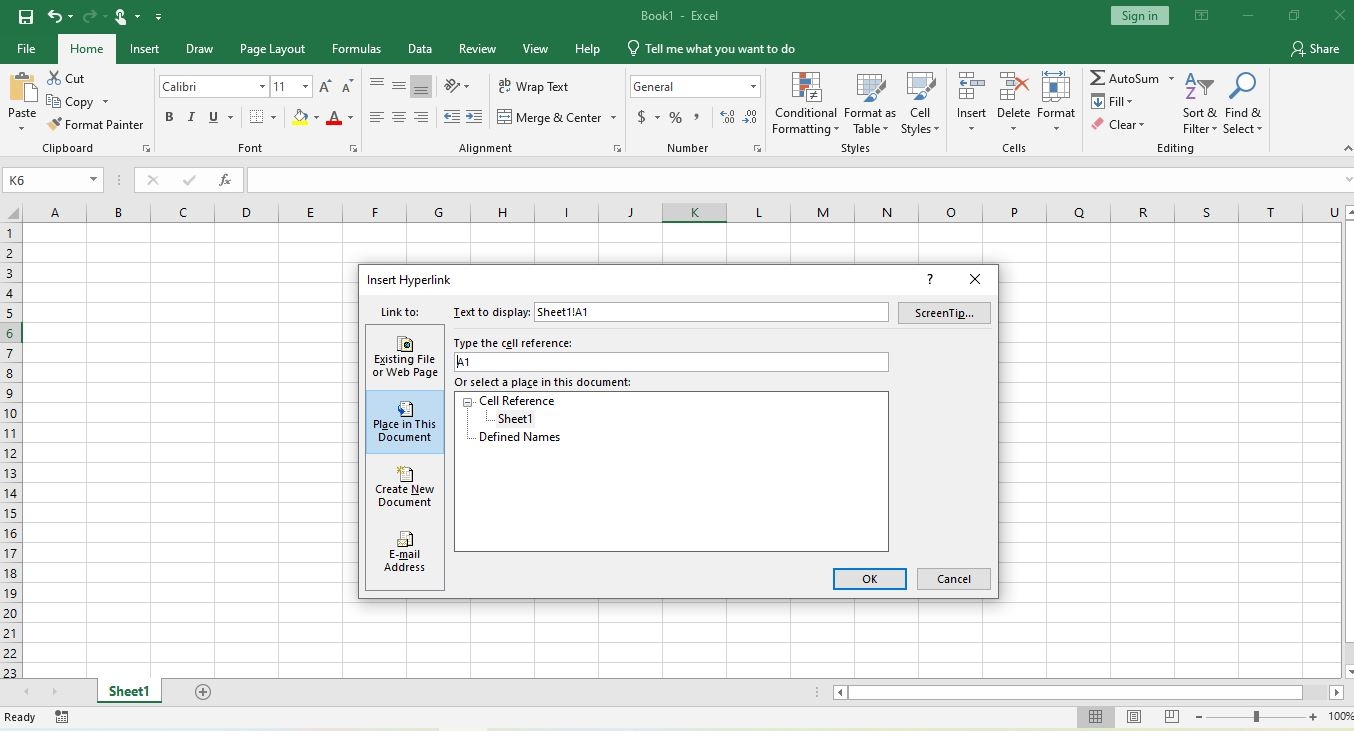
Task: Apply Underline formatting
Action: tap(213, 117)
